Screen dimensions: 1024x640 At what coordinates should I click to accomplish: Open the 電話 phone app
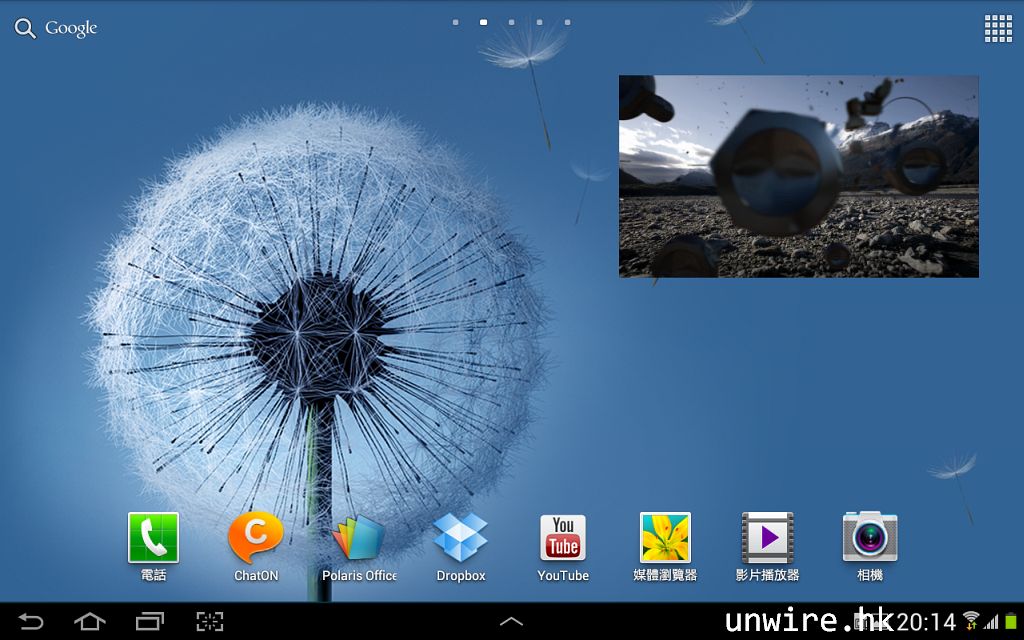(x=153, y=538)
